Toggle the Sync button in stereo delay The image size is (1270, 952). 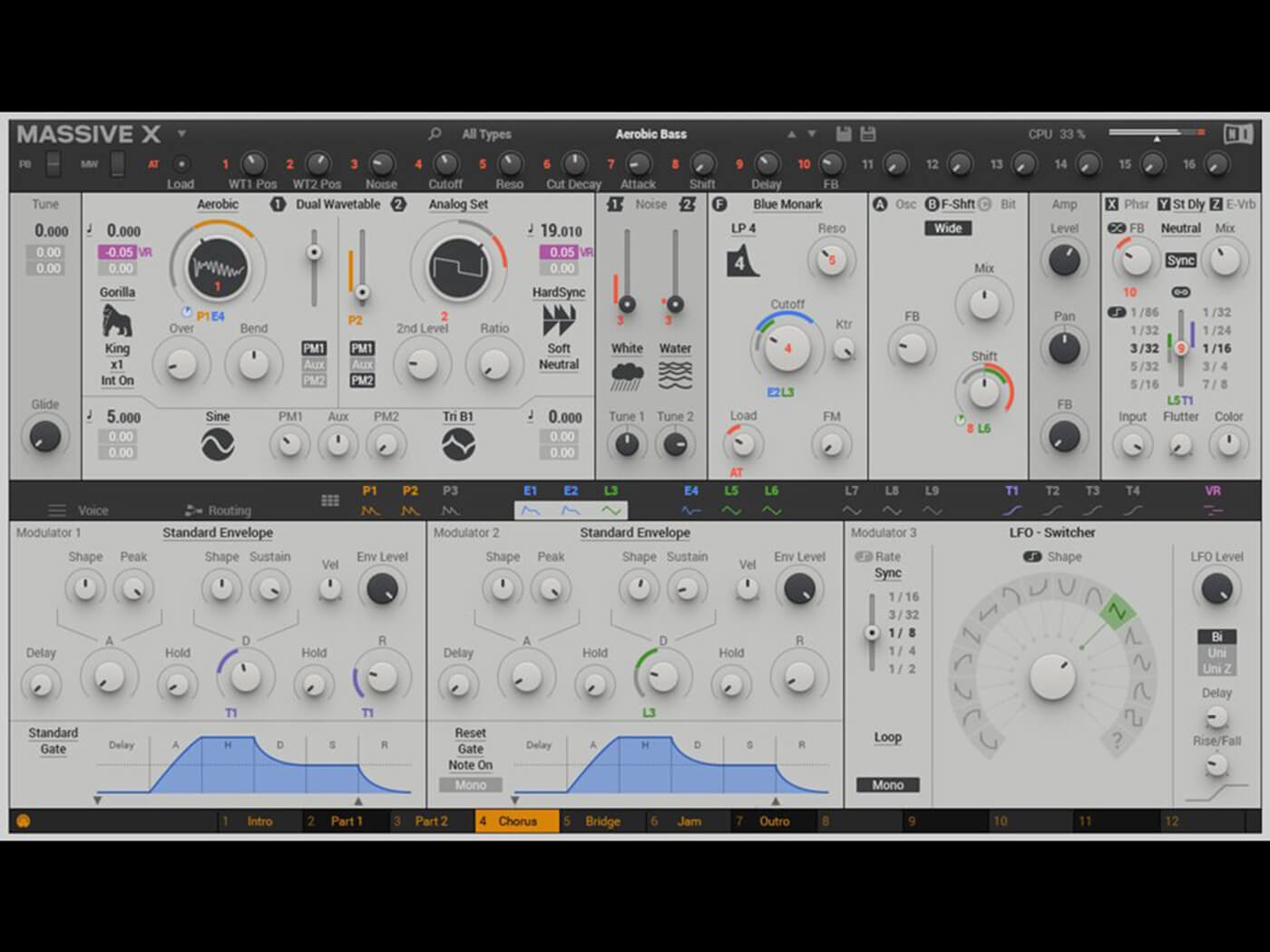coord(1180,261)
